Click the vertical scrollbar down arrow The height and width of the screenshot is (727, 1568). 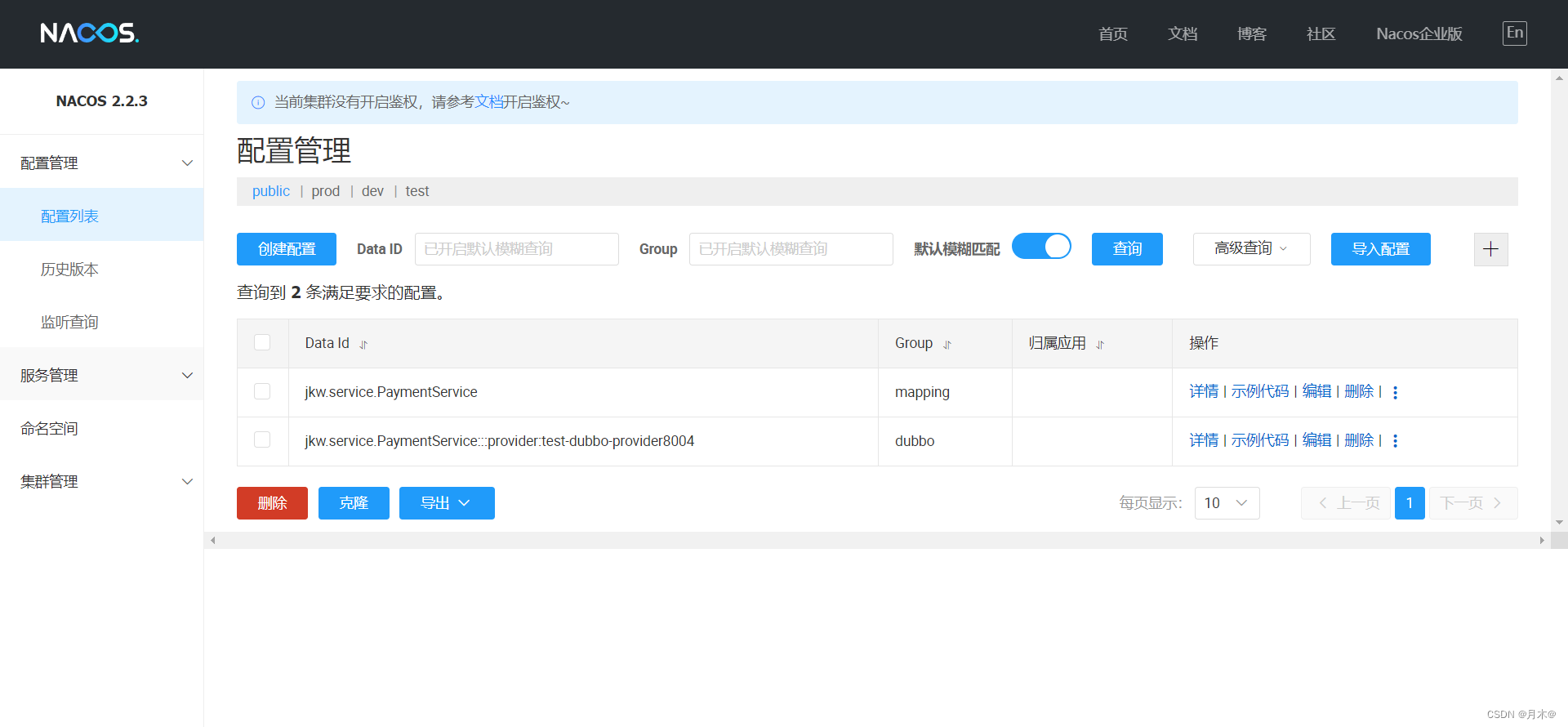1559,522
